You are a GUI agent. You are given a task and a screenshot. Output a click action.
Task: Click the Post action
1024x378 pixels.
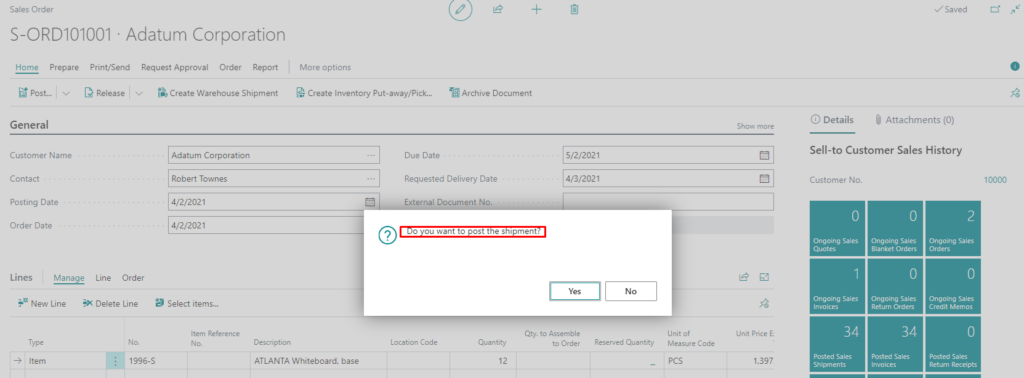[x=35, y=93]
